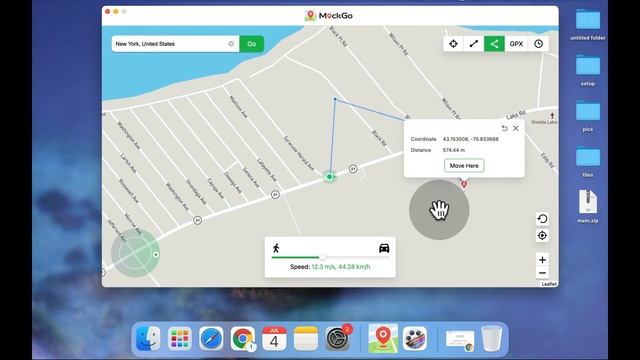Open Notes from the dock
The height and width of the screenshot is (360, 640).
[306, 338]
